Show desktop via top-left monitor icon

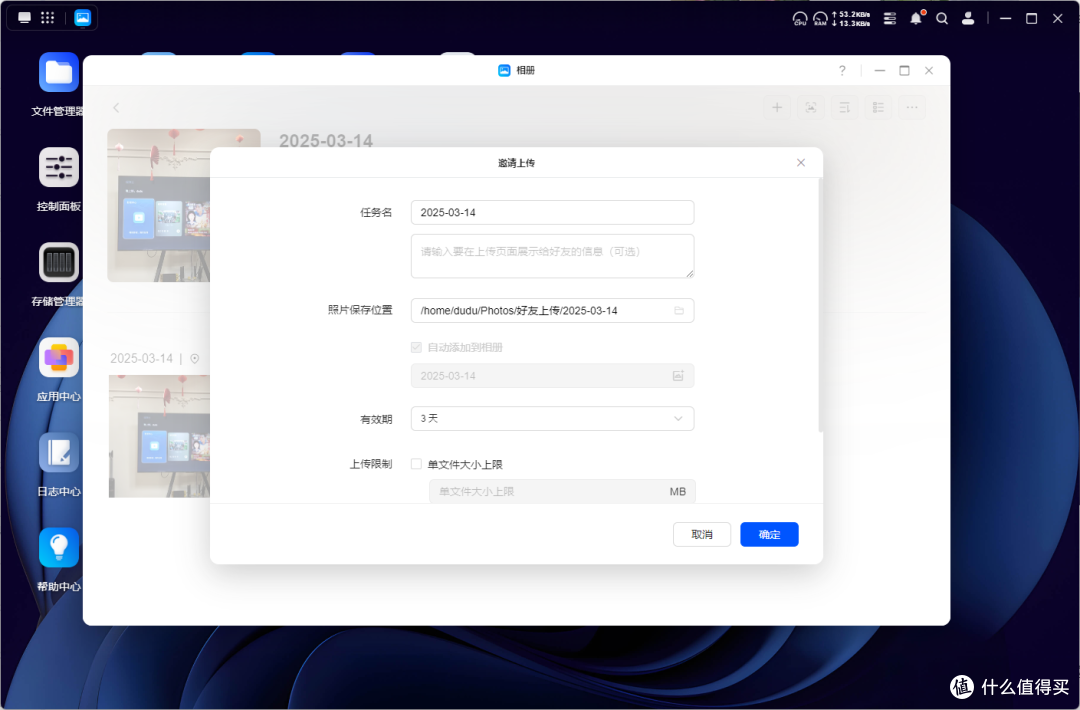(x=24, y=18)
